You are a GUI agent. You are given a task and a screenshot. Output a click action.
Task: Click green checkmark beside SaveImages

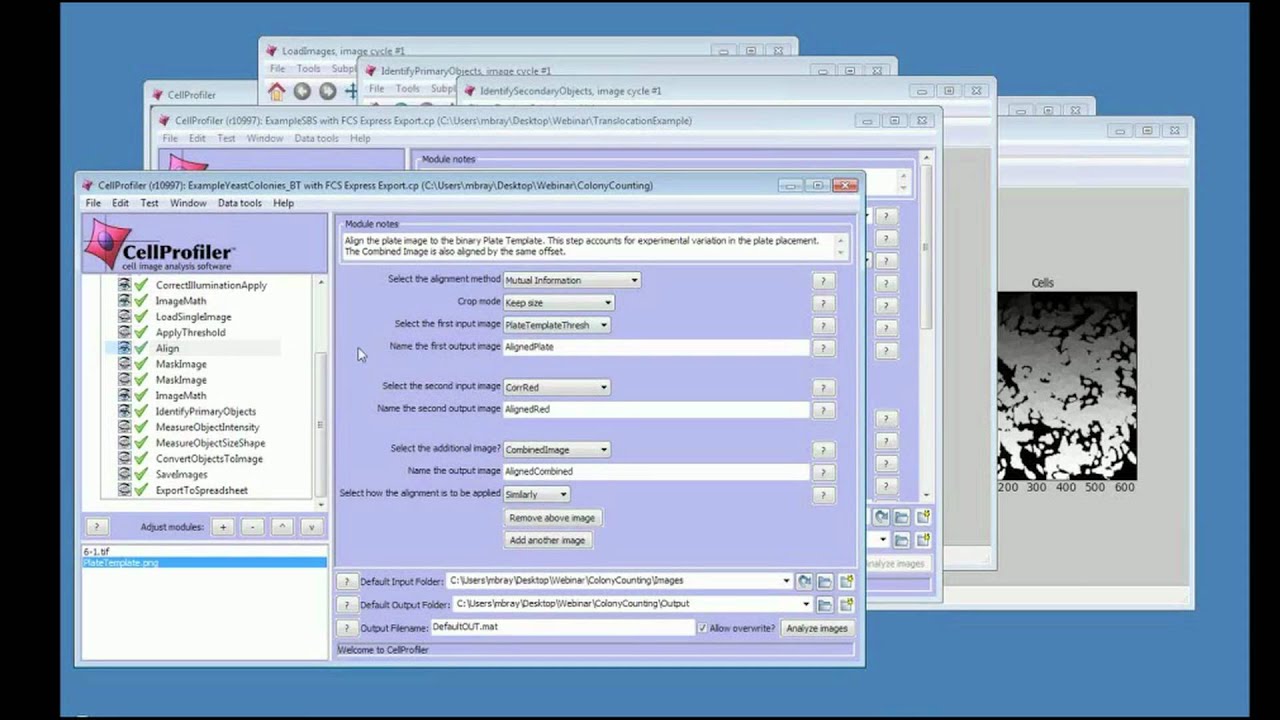tap(141, 475)
